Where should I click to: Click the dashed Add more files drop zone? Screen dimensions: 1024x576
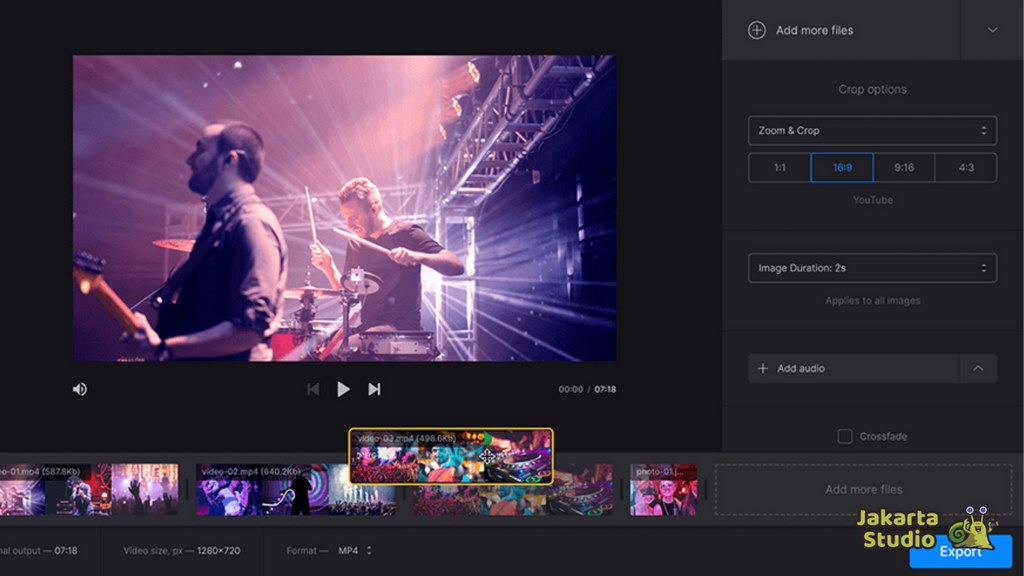(x=863, y=489)
